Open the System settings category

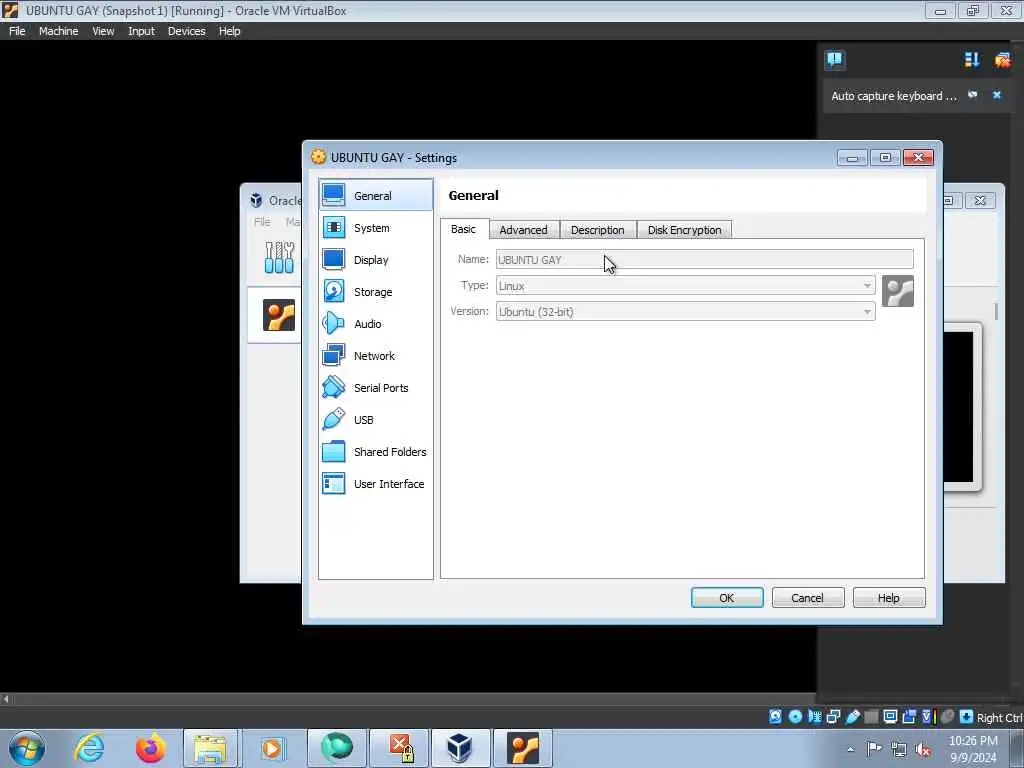point(376,227)
